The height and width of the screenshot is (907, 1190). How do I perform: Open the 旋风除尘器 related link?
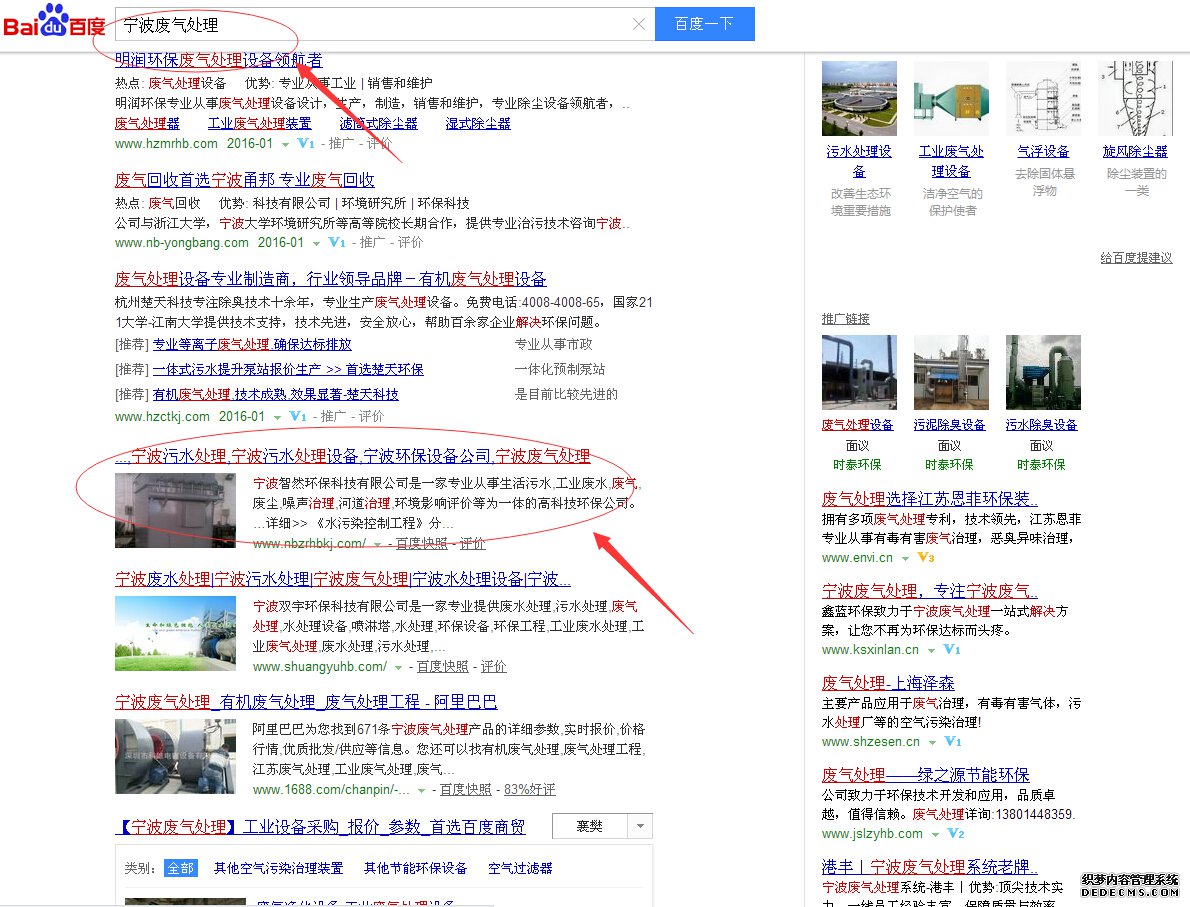[x=1135, y=152]
